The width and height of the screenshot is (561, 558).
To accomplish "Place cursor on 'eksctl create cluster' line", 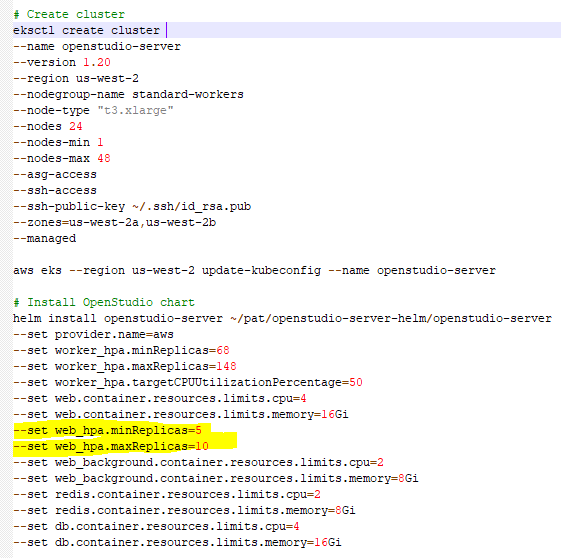I will pyautogui.click(x=87, y=30).
